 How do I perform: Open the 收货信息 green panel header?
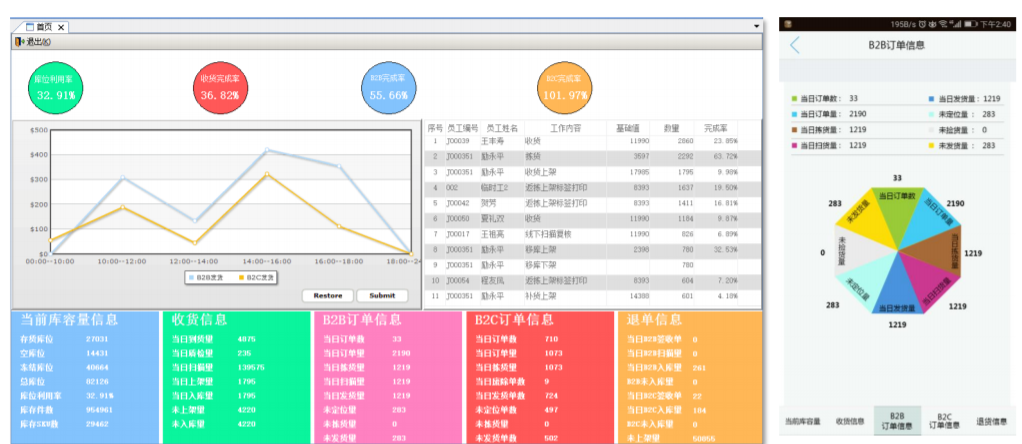coord(199,319)
